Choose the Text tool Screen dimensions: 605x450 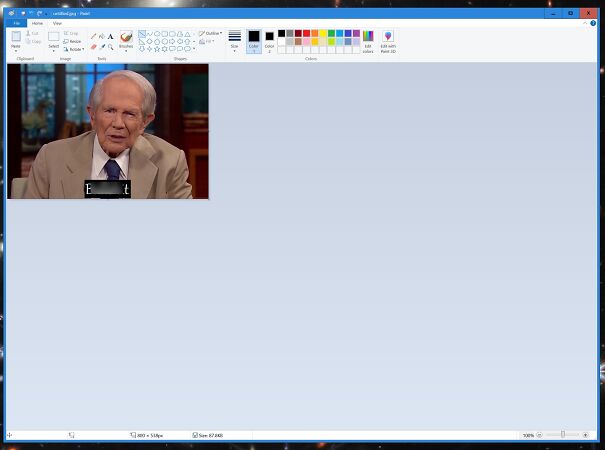point(110,36)
